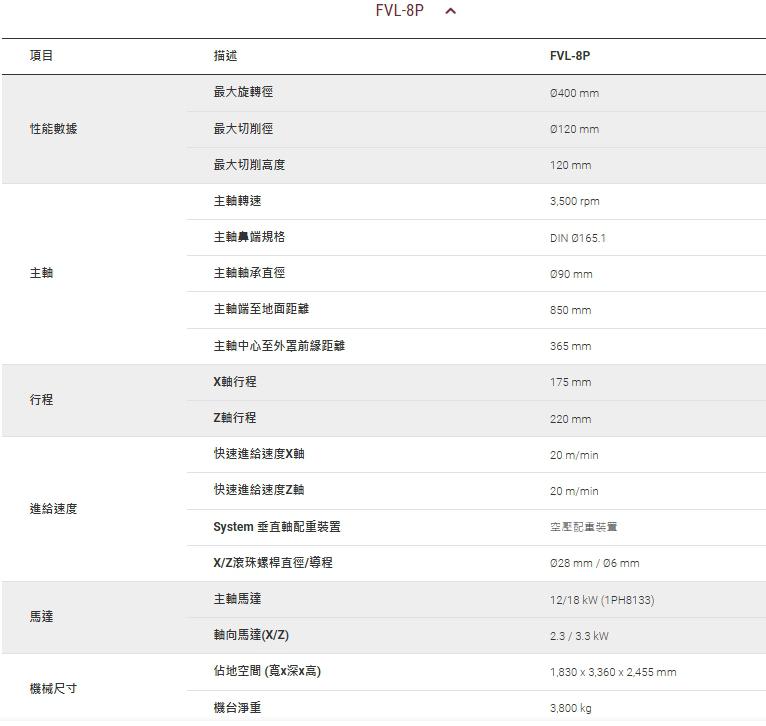Select the 項目 column header
Screen dimensions: 766x726
tap(42, 56)
